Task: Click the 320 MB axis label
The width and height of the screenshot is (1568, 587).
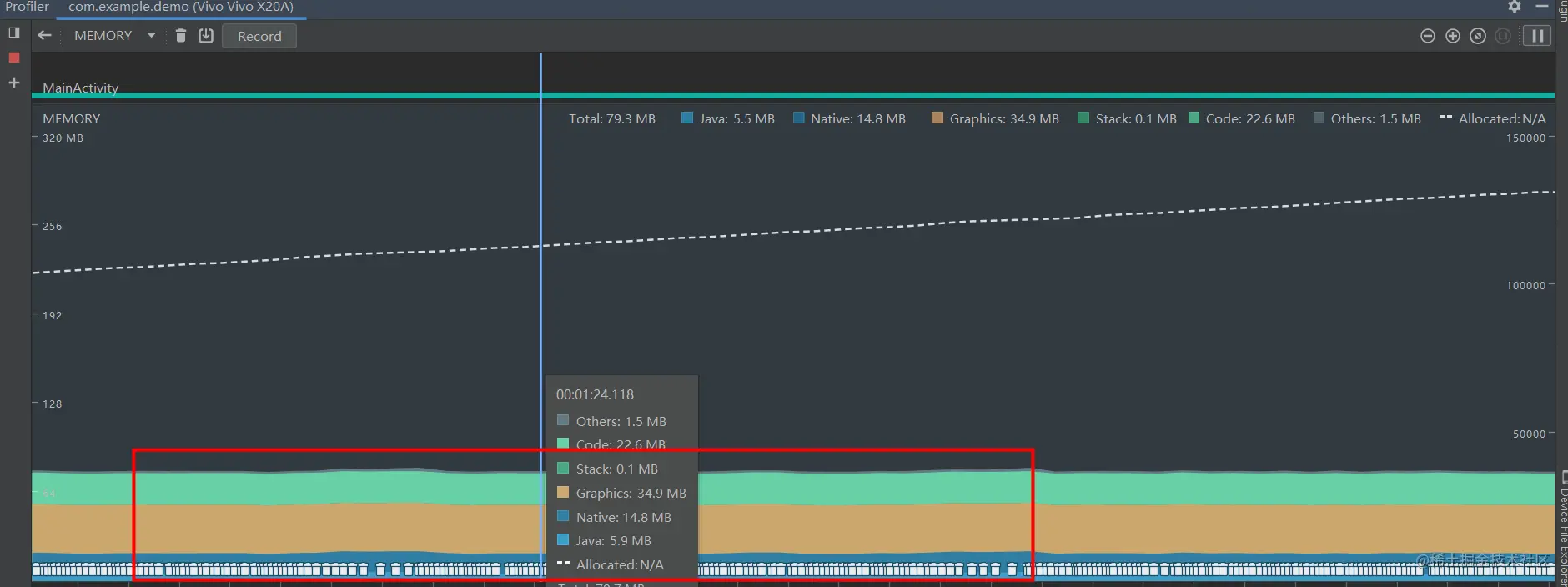Action: (x=63, y=138)
